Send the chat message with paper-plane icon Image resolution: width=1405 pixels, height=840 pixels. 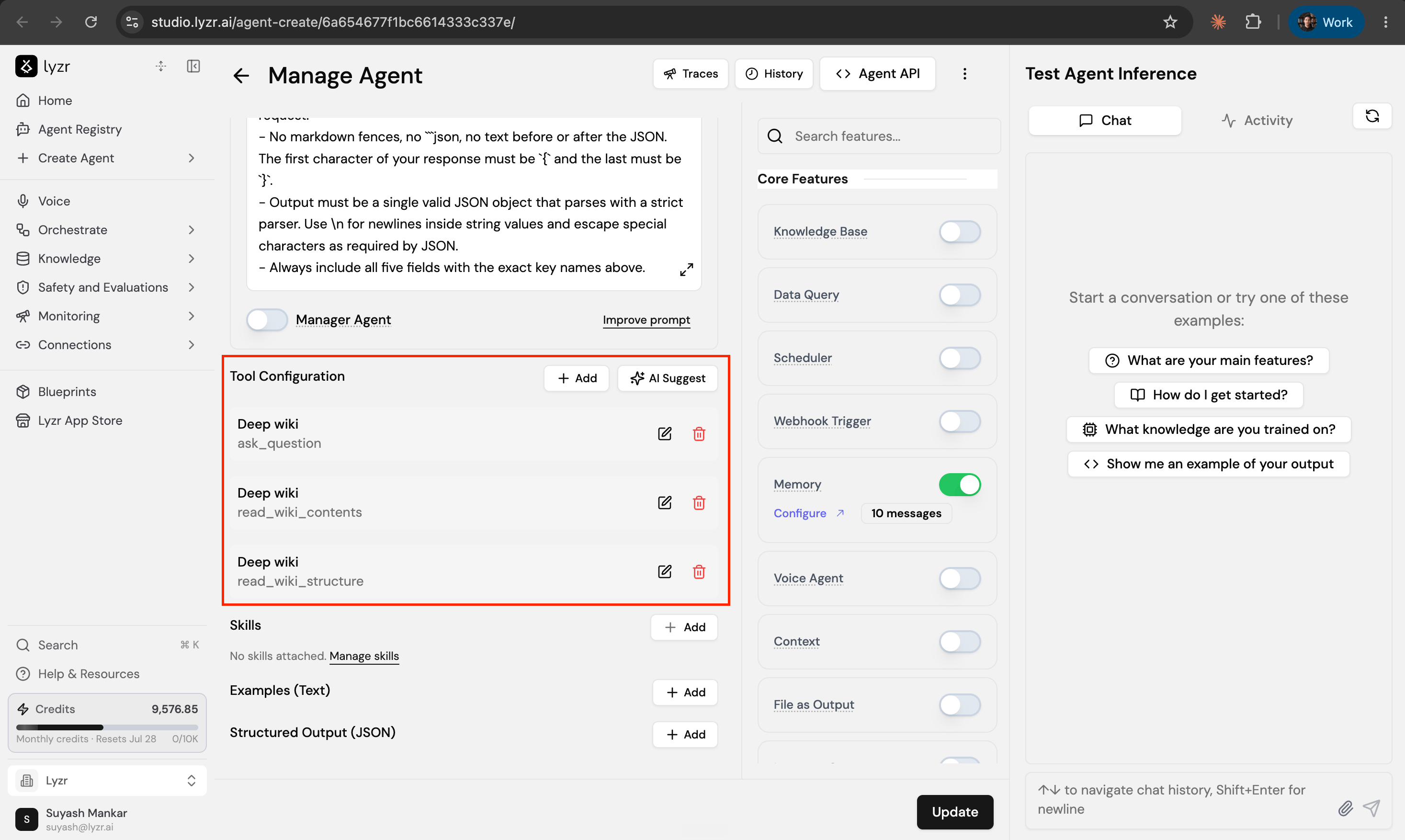[x=1371, y=808]
